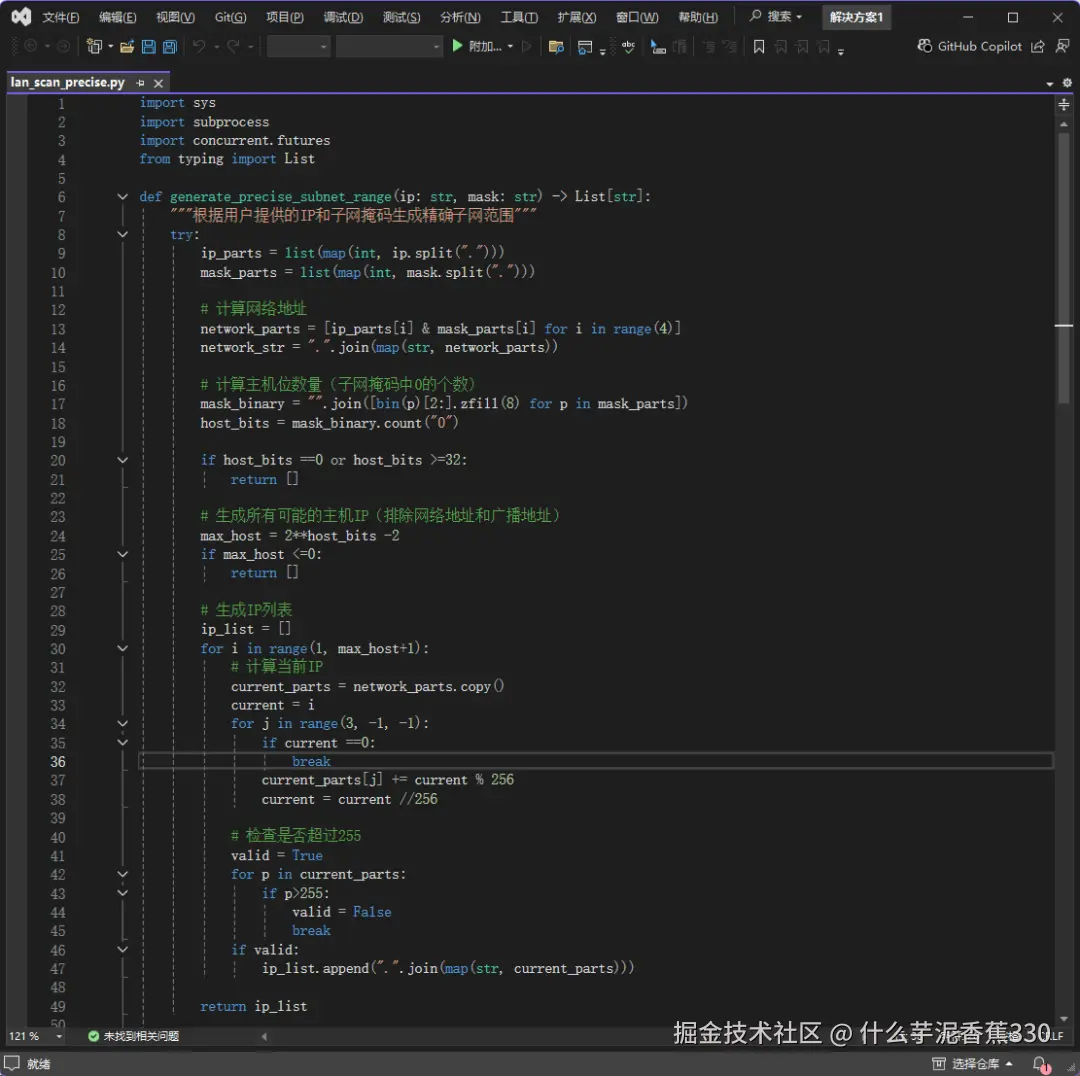Collapse the if host_bits block on line 20
The width and height of the screenshot is (1080, 1076).
pos(123,460)
